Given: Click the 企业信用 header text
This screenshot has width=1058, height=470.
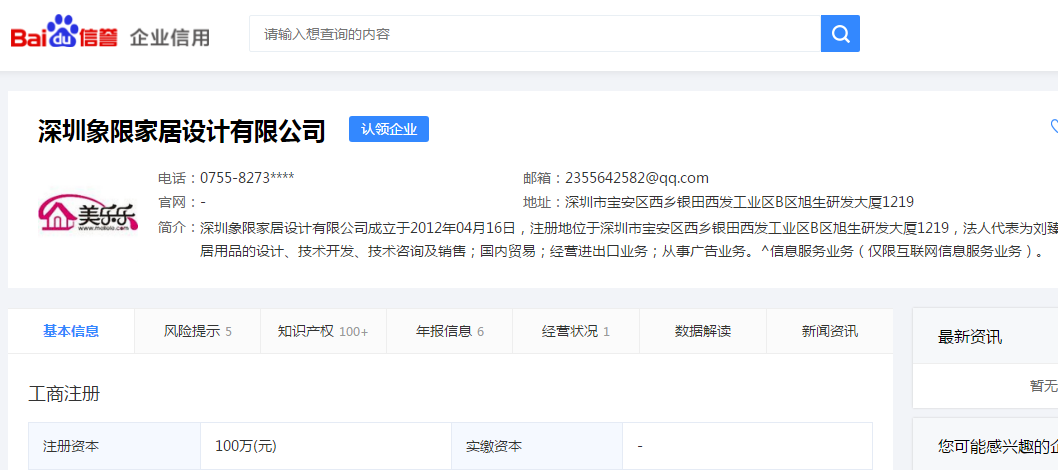Looking at the screenshot, I should point(169,36).
